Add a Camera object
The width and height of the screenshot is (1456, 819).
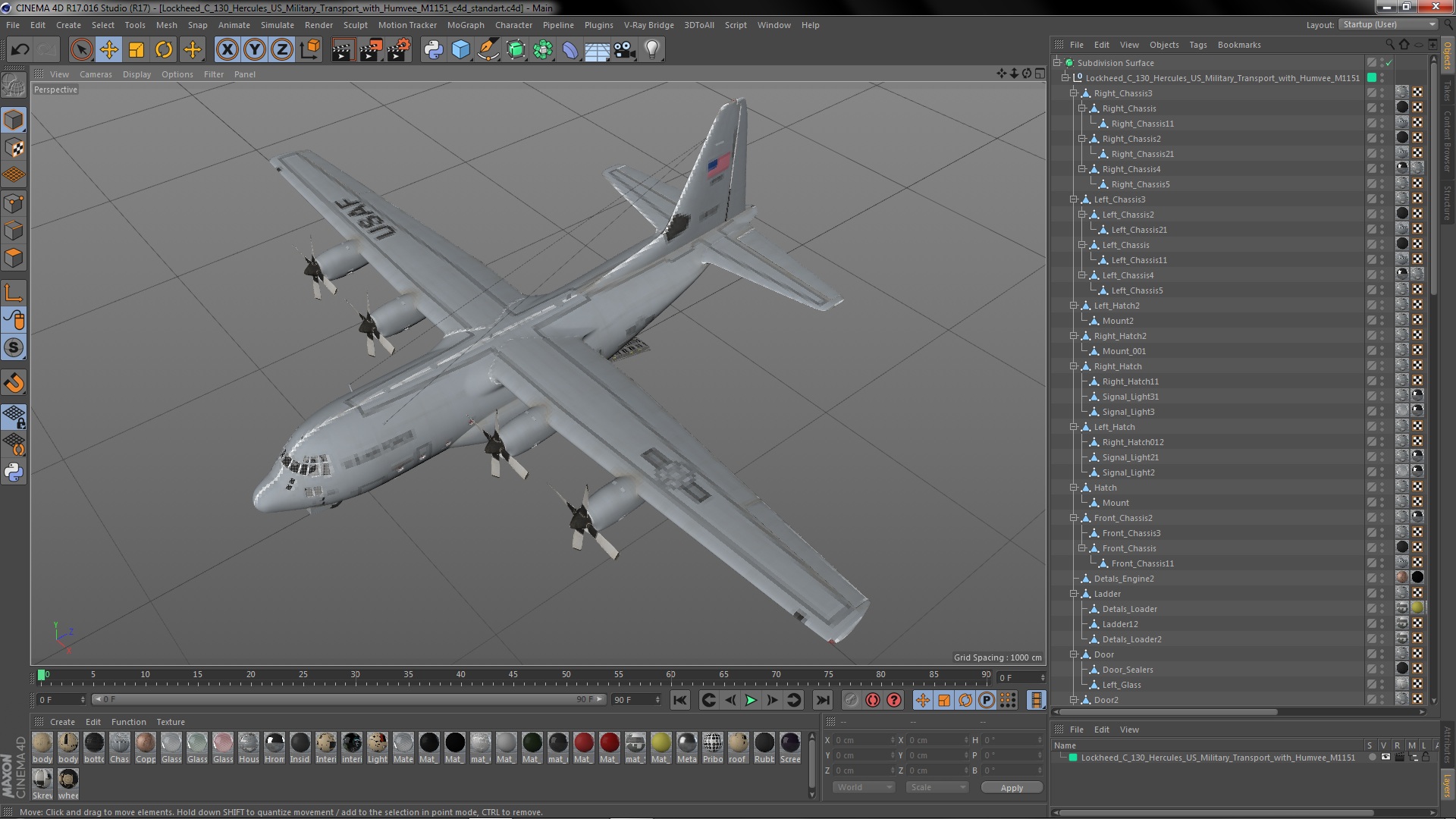(625, 50)
